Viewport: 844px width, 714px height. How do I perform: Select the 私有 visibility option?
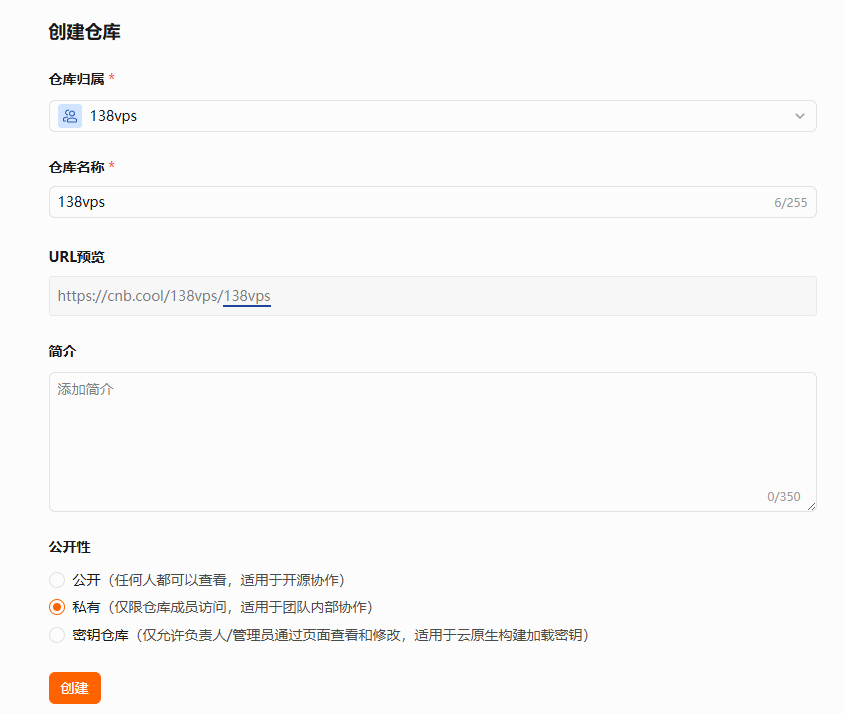click(57, 607)
